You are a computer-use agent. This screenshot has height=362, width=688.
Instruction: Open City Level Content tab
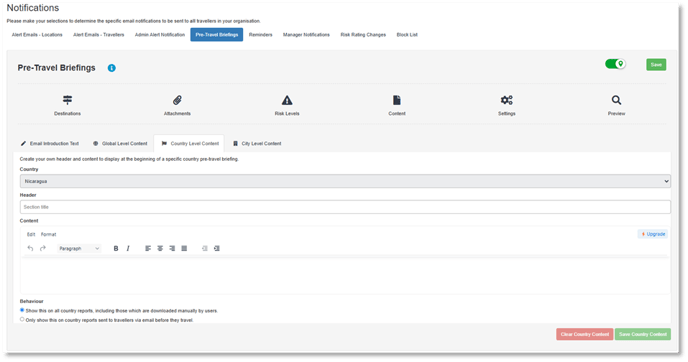[x=257, y=143]
